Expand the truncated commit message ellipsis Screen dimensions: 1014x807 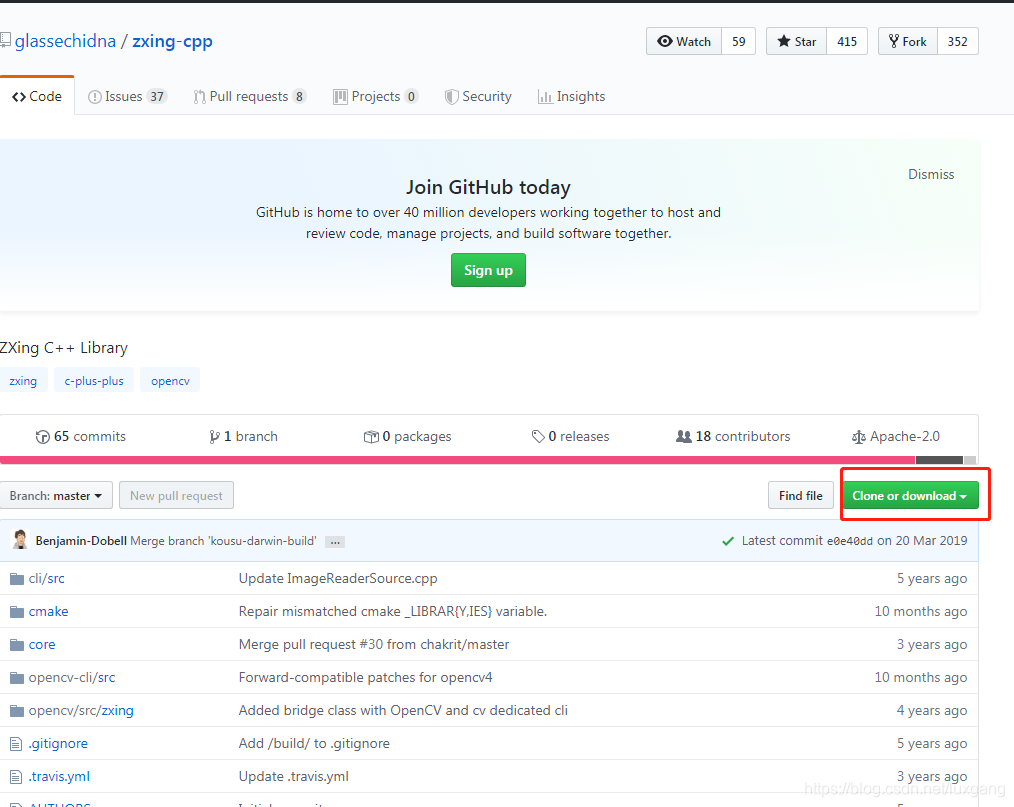click(334, 540)
